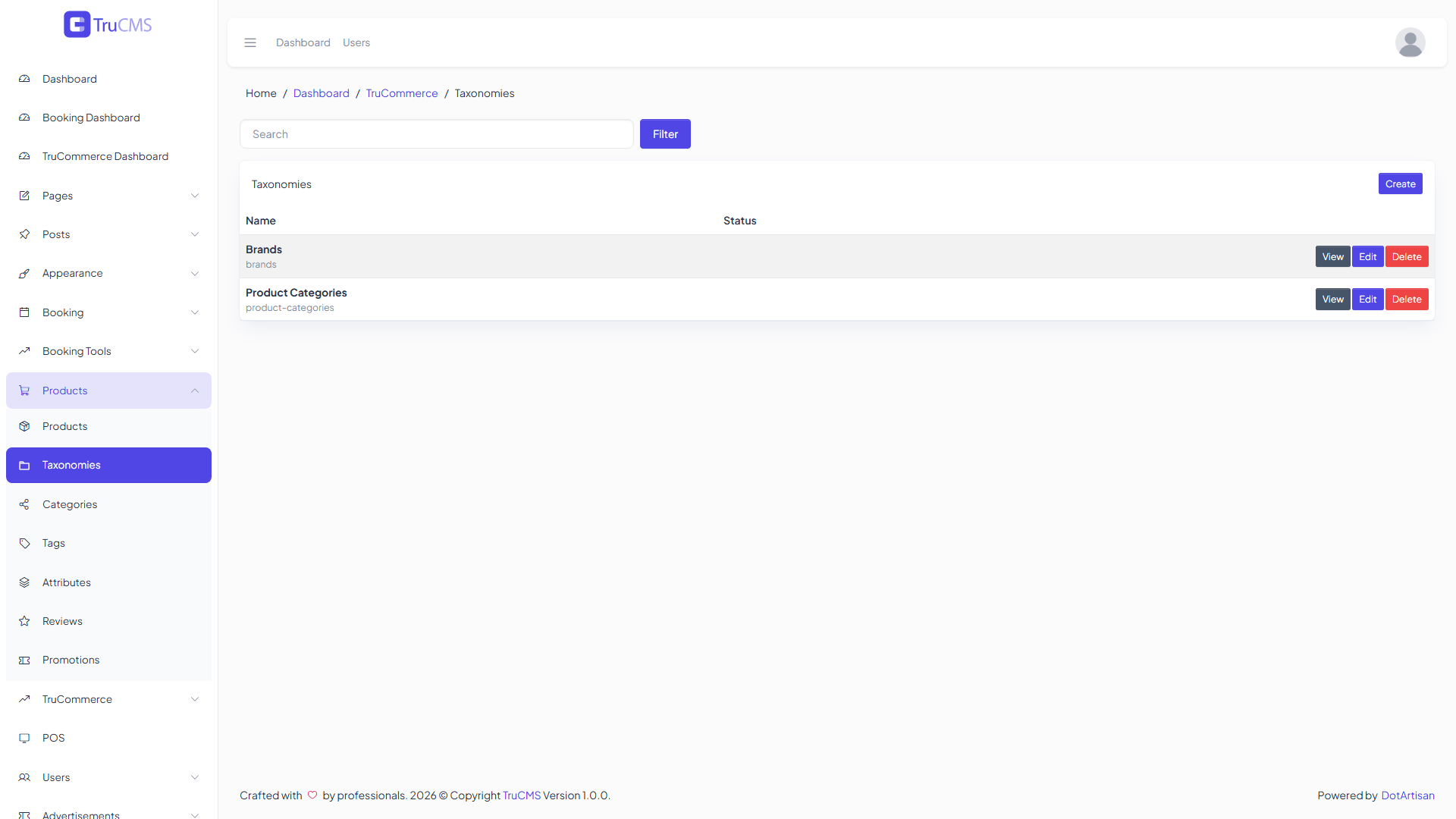Click the Products shopping cart icon

point(24,391)
